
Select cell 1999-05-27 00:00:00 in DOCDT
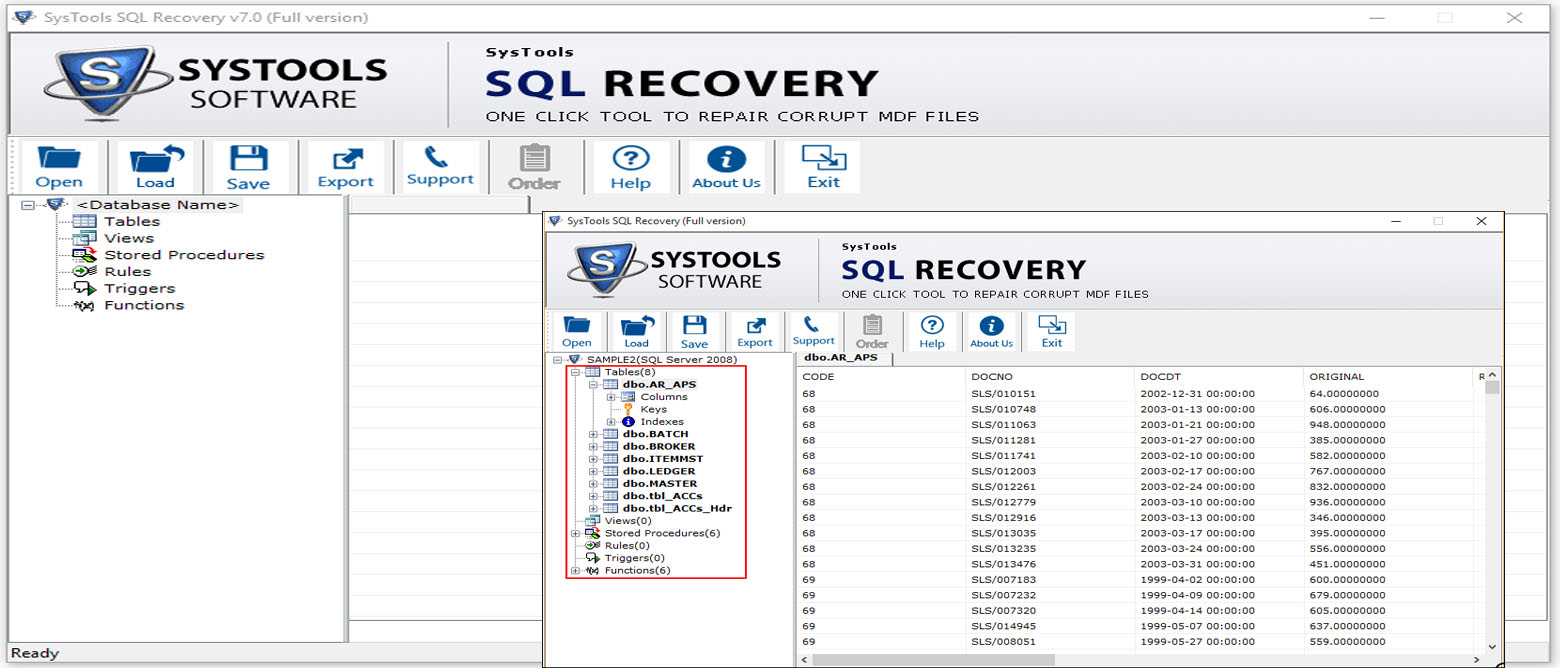pyautogui.click(x=1197, y=642)
